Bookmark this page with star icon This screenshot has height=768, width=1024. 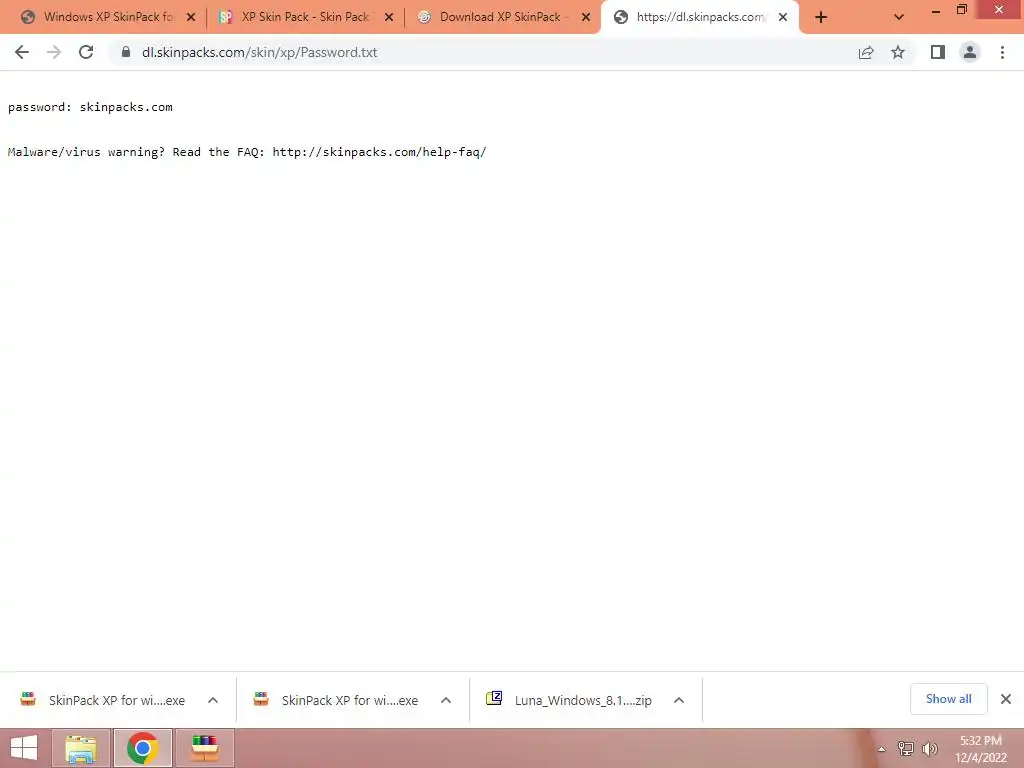click(898, 52)
